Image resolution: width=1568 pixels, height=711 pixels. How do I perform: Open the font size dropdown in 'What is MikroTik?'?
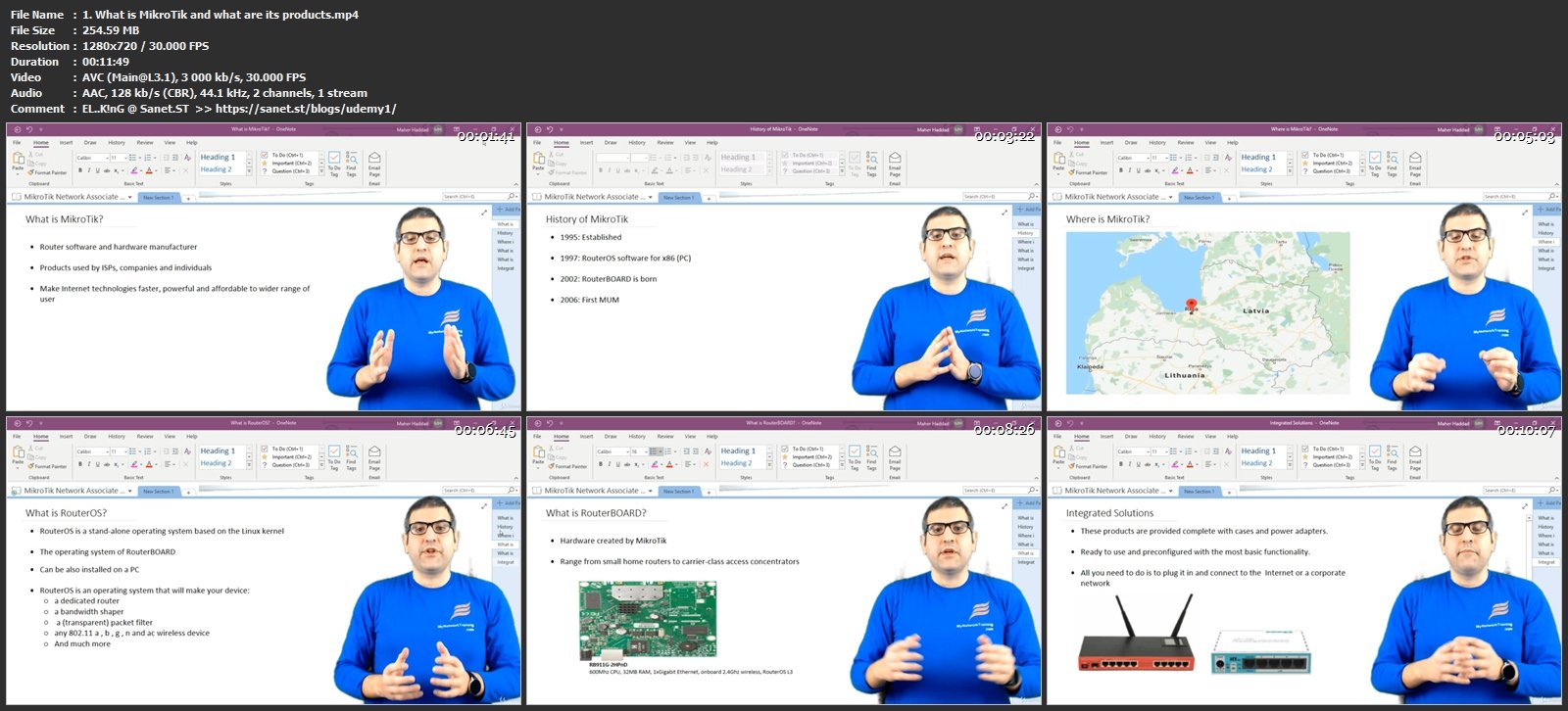pyautogui.click(x=125, y=158)
